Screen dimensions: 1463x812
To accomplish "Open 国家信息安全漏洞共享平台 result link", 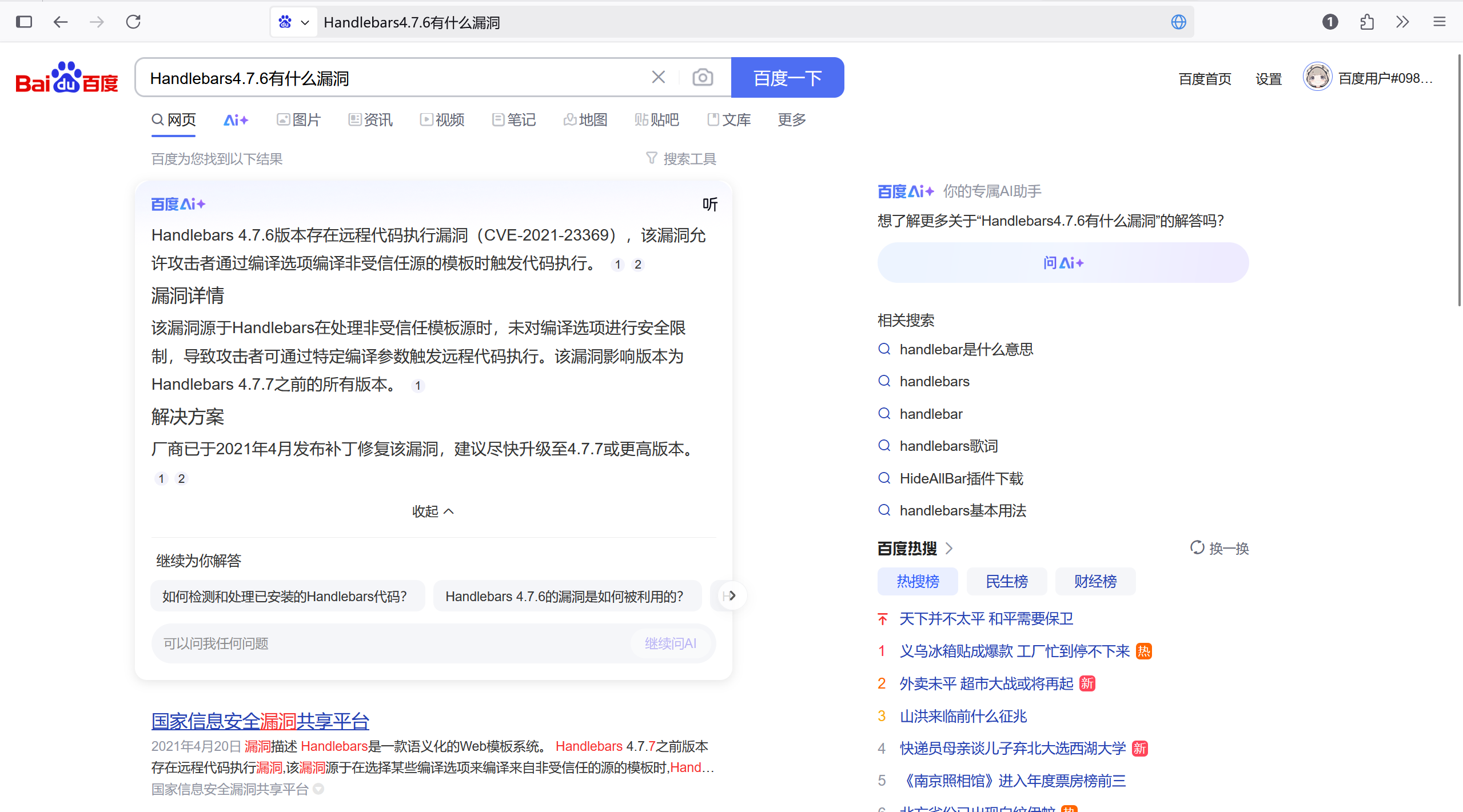I will (260, 721).
